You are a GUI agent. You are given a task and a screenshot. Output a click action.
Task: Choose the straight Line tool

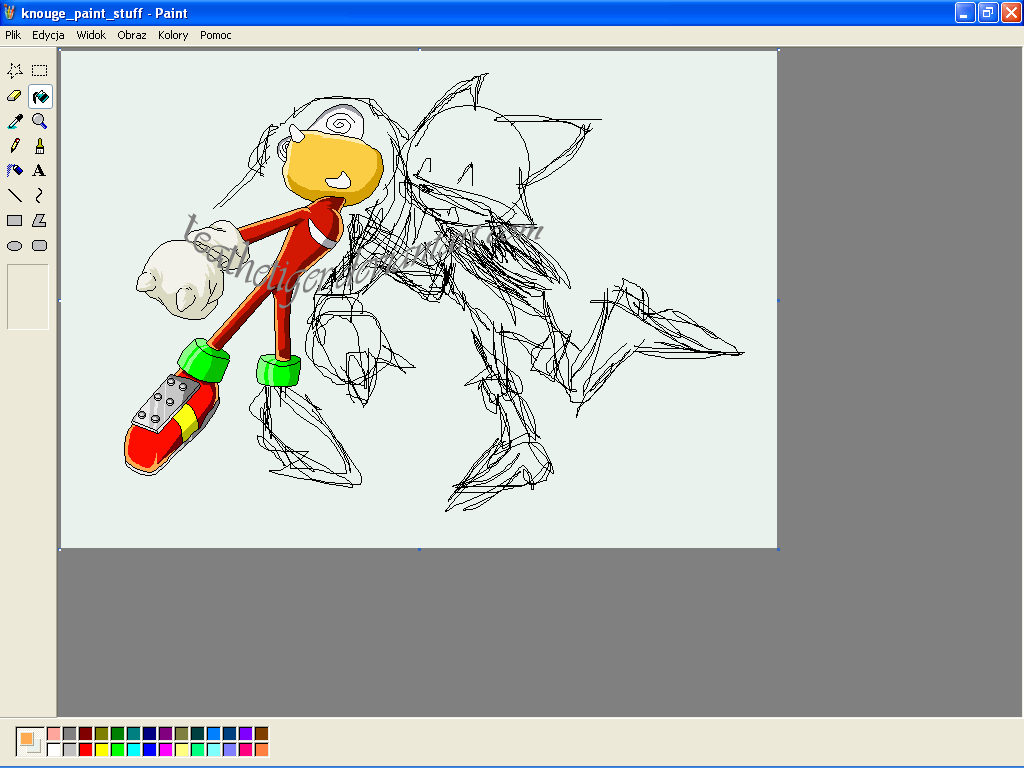pos(14,195)
